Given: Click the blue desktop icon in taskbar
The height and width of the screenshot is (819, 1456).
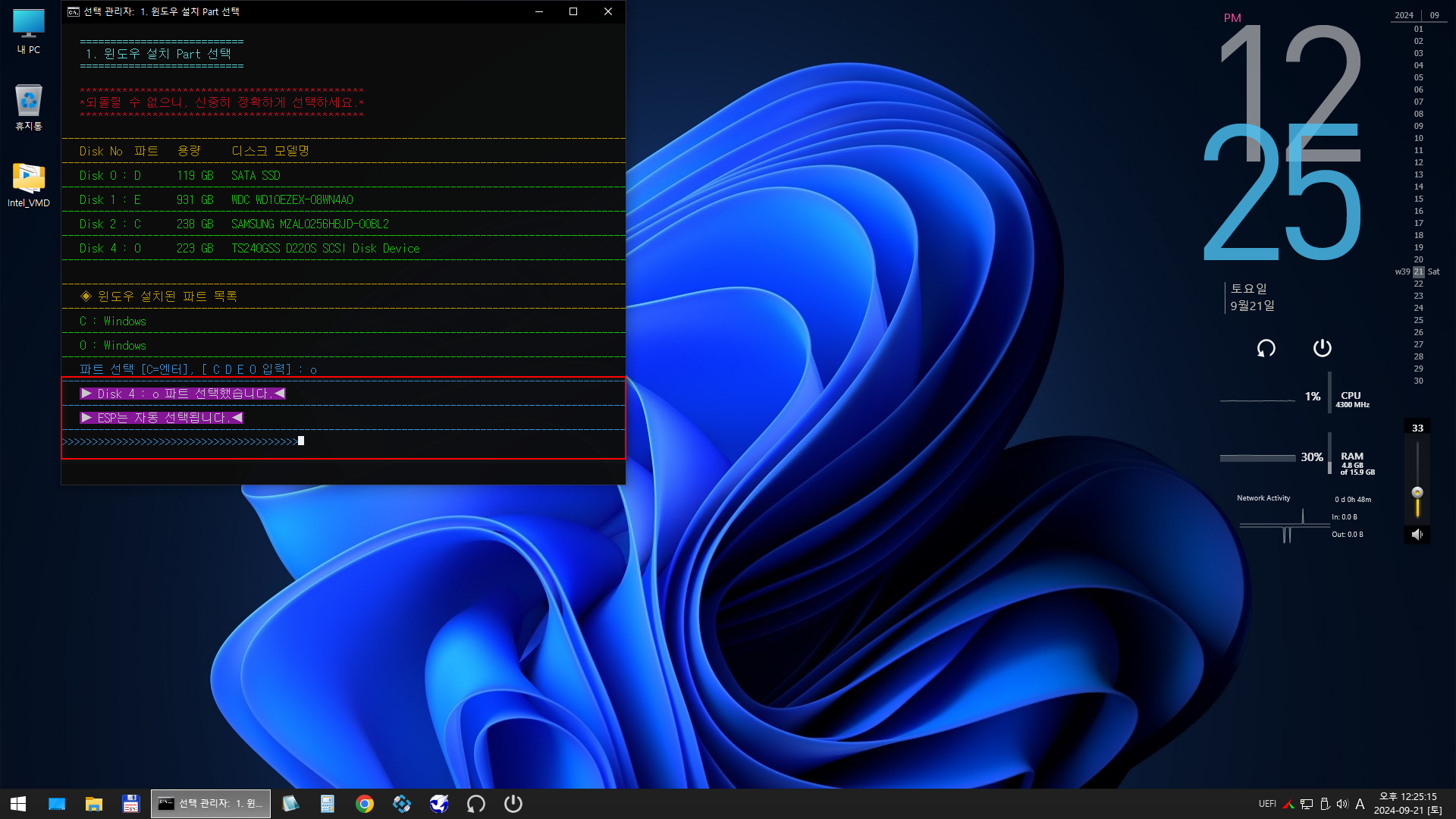Looking at the screenshot, I should [x=57, y=804].
